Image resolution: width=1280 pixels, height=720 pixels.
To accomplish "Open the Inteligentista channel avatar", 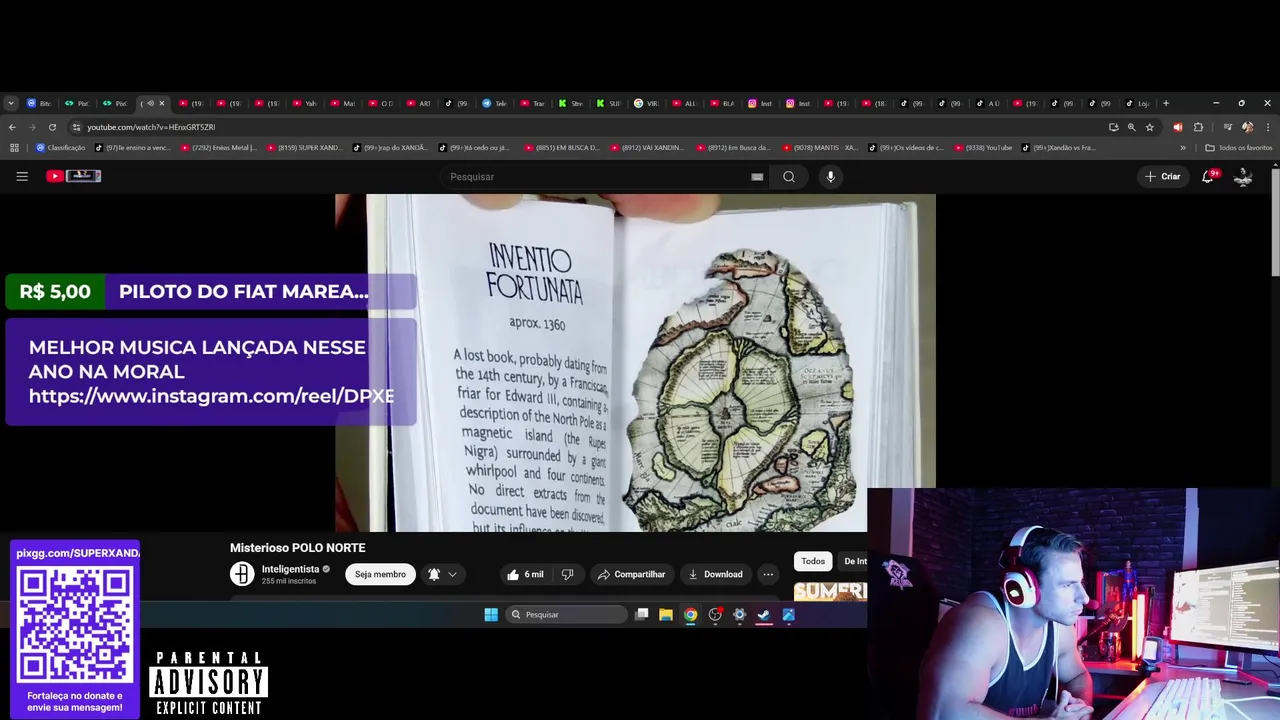I will tap(242, 574).
